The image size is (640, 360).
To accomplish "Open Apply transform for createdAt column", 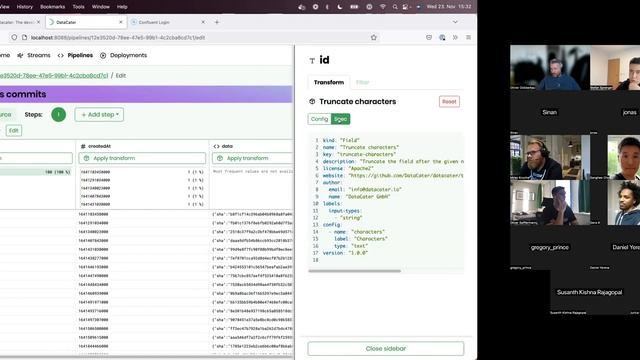I will [x=142, y=158].
